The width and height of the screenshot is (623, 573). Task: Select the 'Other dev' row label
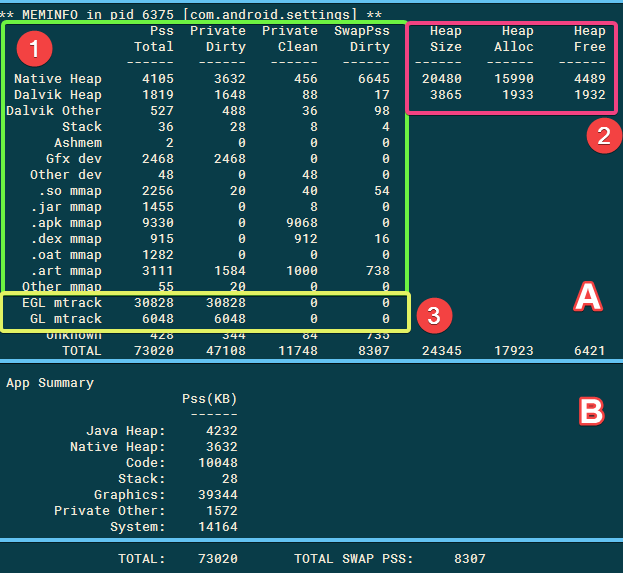(x=66, y=174)
